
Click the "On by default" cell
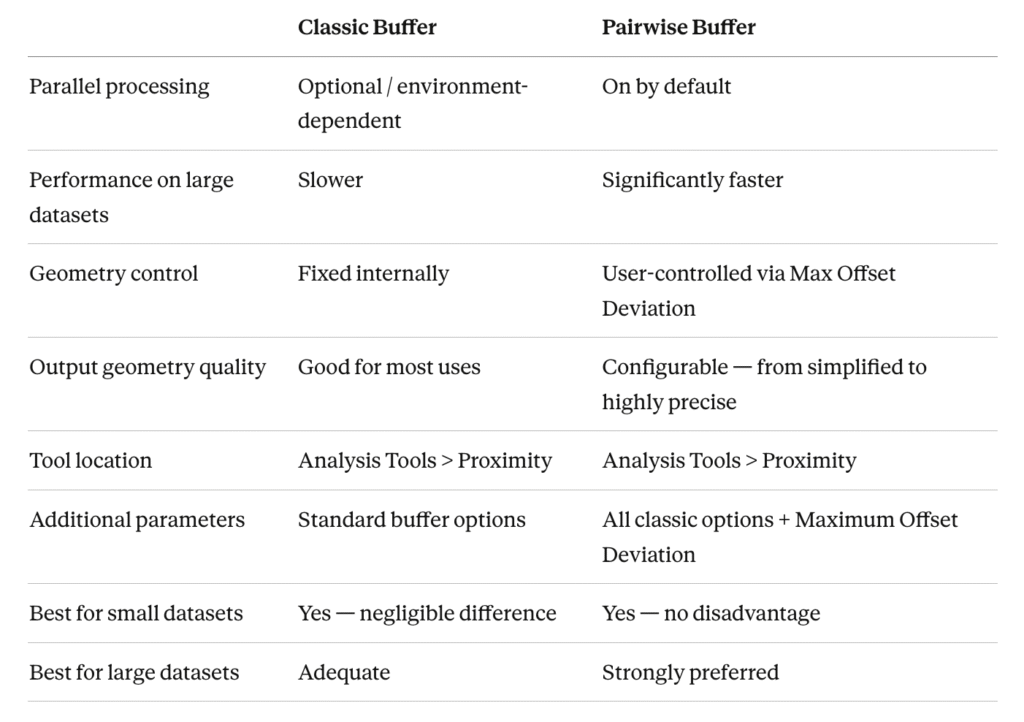pyautogui.click(x=666, y=86)
